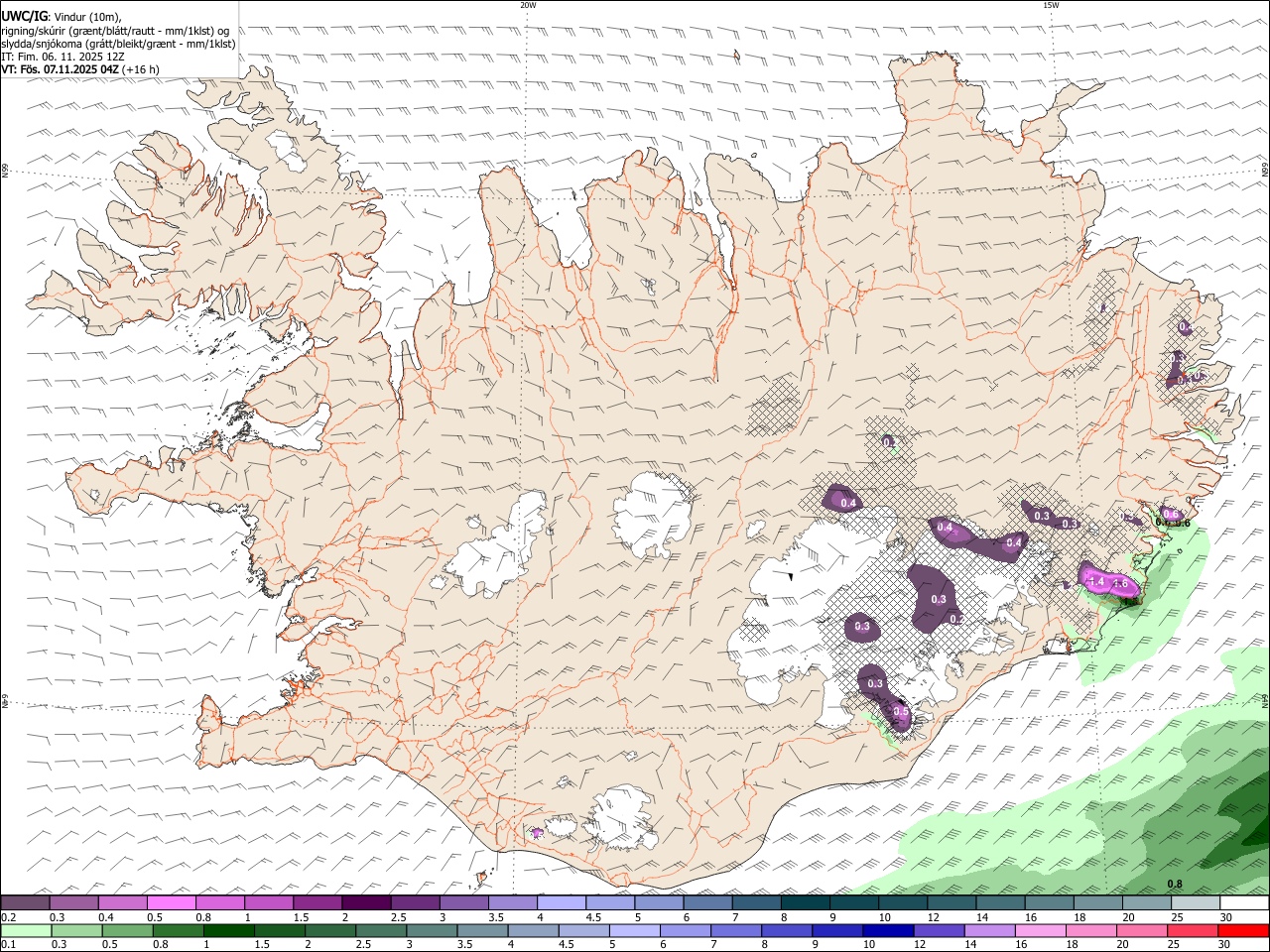Pick the purple-scale swatch between 0.4 and 0.5
Screen dimensions: 1270x952
[x=123, y=903]
